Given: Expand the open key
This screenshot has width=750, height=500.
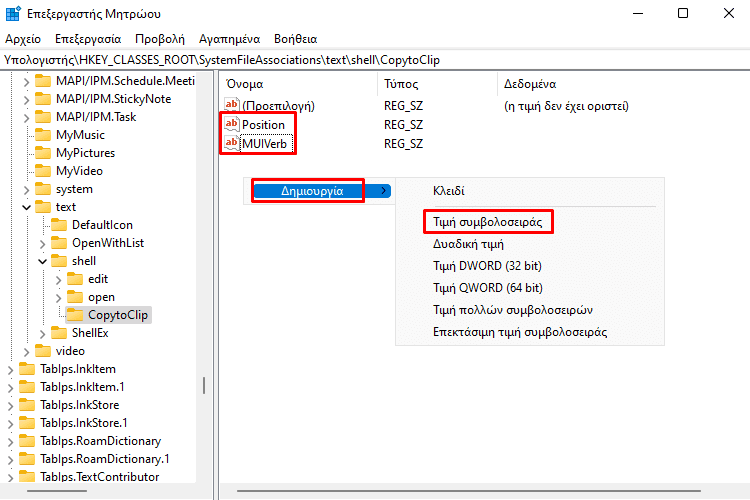Looking at the screenshot, I should point(58,298).
